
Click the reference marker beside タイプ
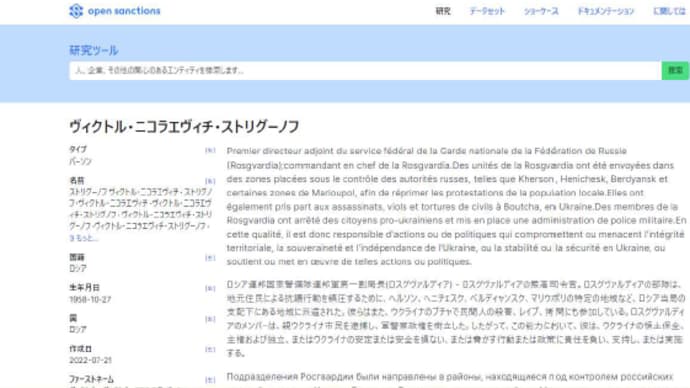pyautogui.click(x=210, y=150)
